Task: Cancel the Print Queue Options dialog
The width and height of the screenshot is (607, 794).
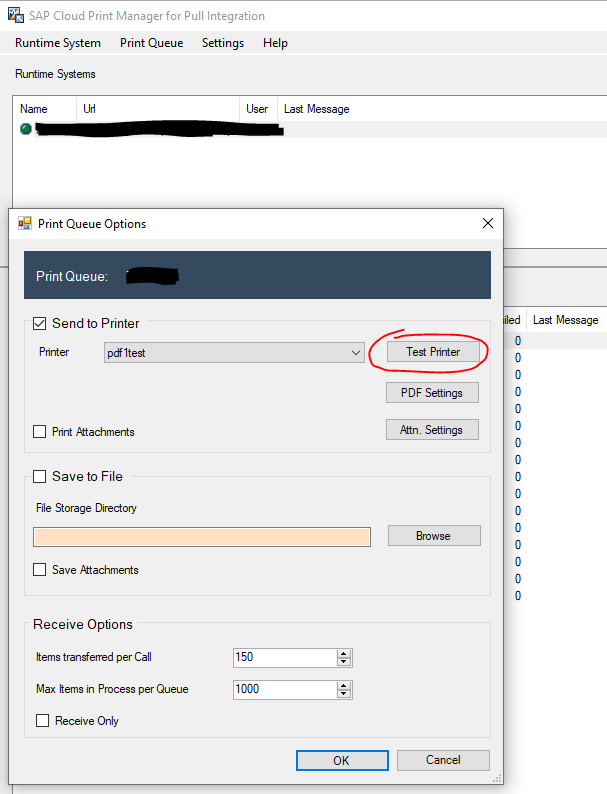Action: pos(443,760)
